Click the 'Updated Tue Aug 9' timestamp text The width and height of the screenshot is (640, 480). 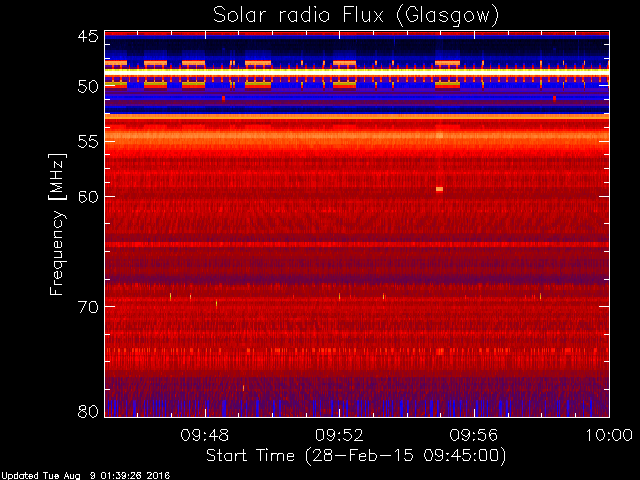pos(85,476)
